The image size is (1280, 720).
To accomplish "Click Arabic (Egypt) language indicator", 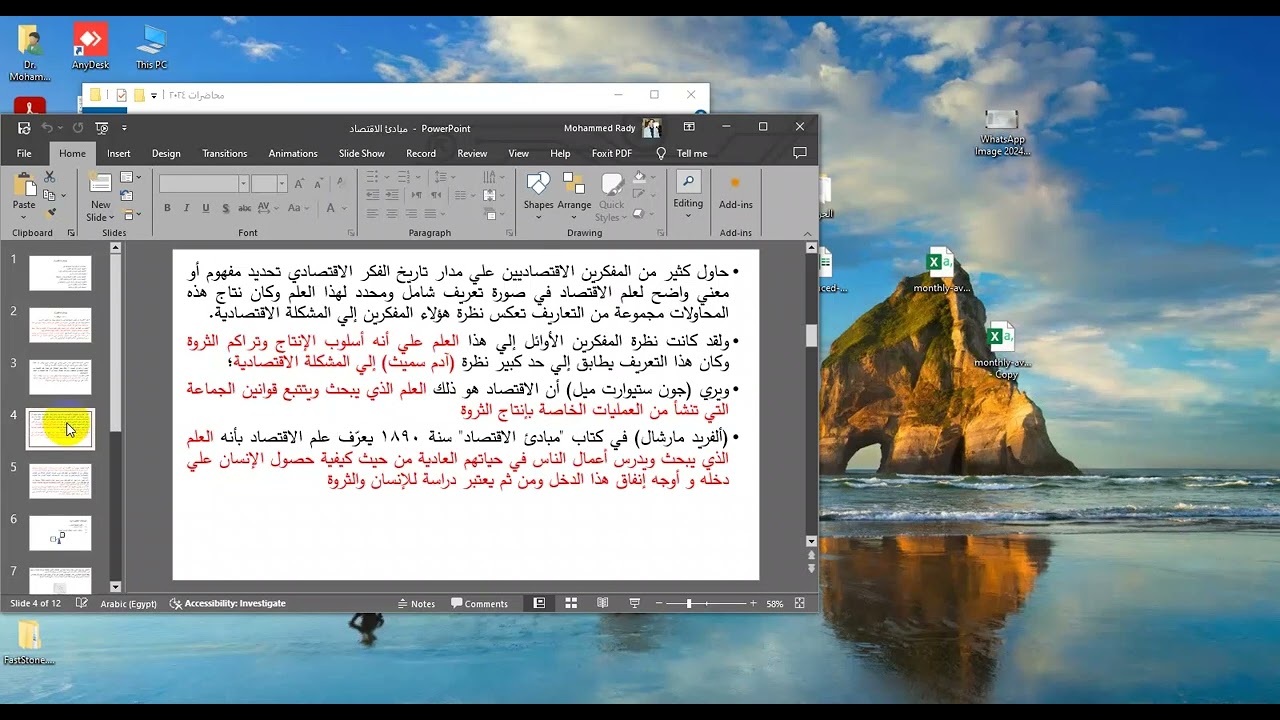I will coord(128,603).
